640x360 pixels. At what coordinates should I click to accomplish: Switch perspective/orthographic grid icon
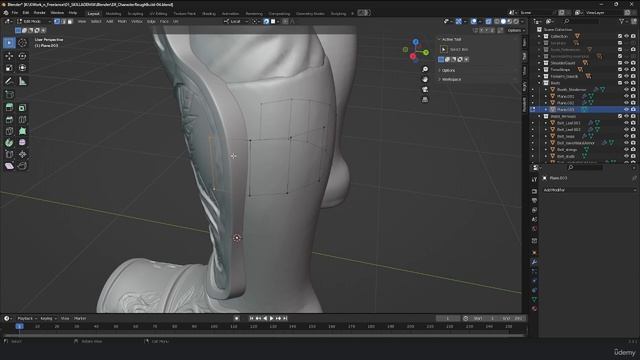[425, 100]
